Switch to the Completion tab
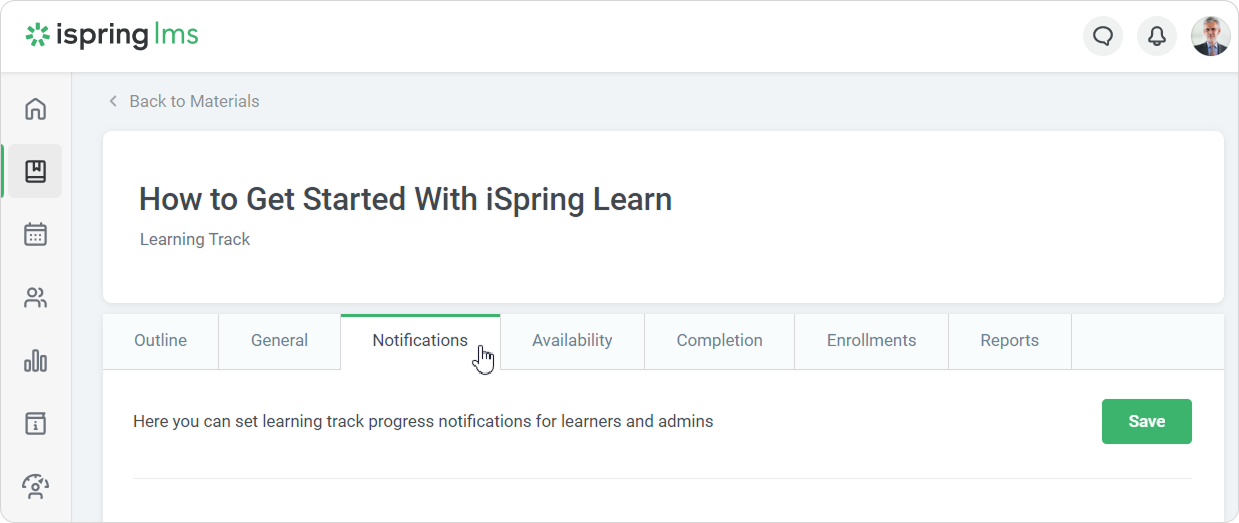 pyautogui.click(x=719, y=341)
